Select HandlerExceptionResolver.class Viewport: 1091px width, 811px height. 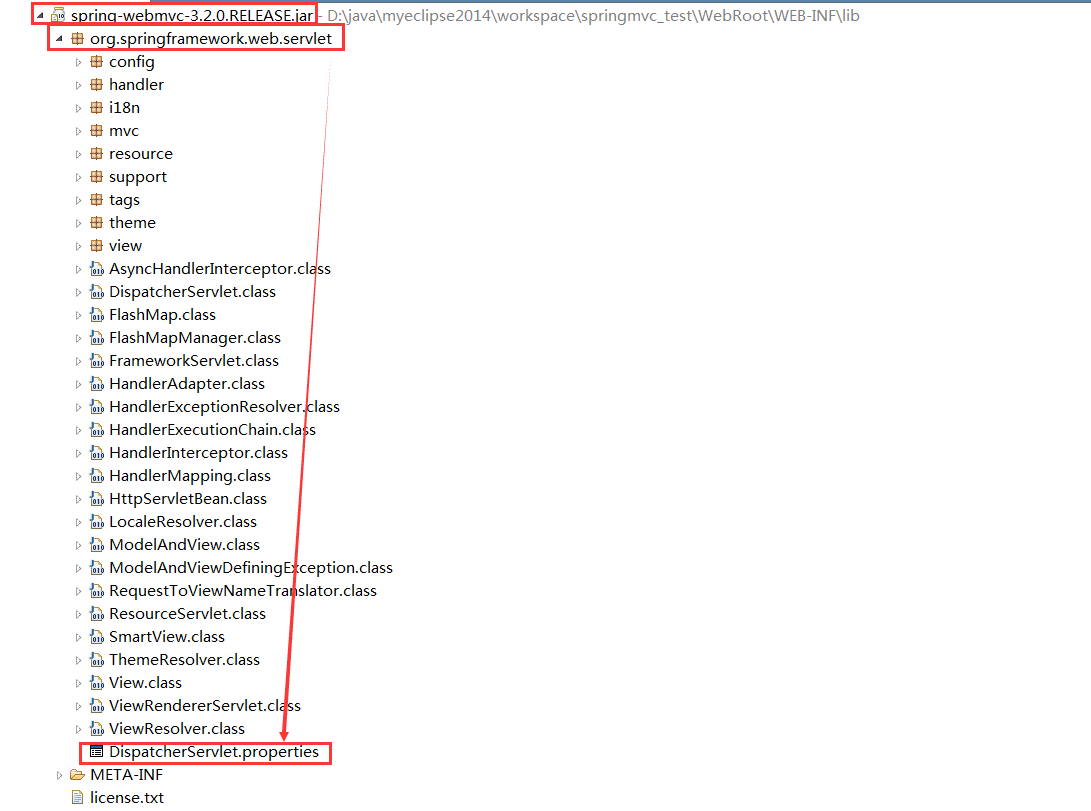(224, 407)
